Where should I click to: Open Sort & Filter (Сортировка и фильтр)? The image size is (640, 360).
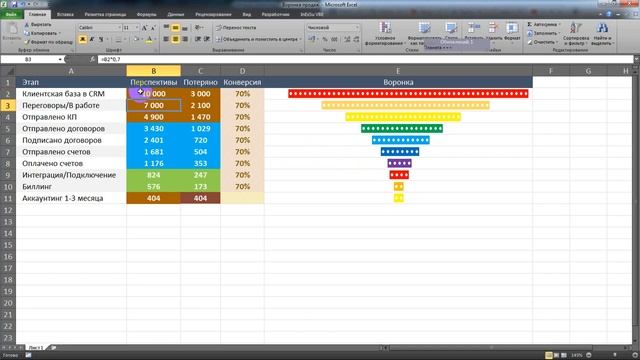[576, 33]
